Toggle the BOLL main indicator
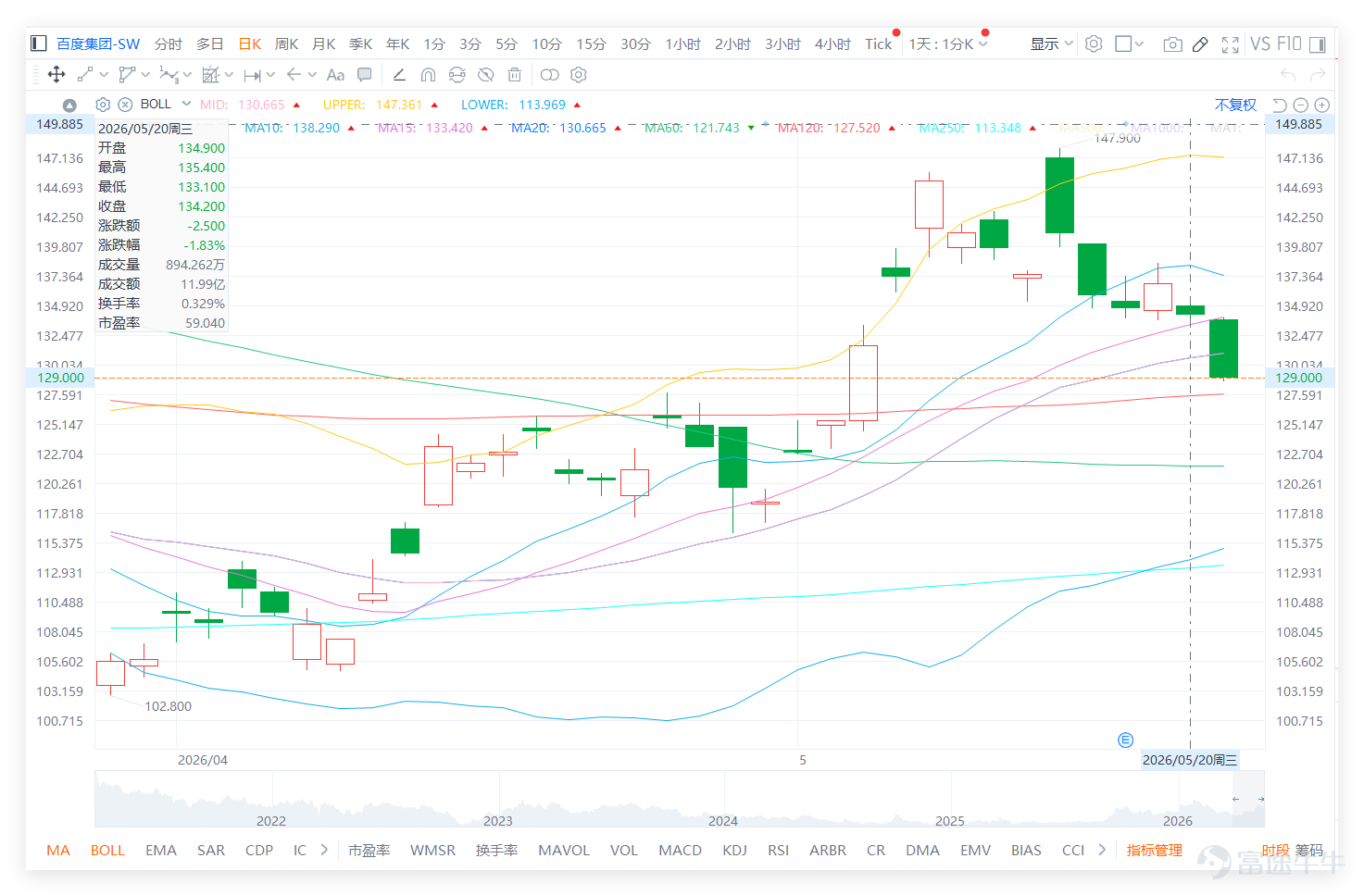1364x896 pixels. [x=107, y=850]
